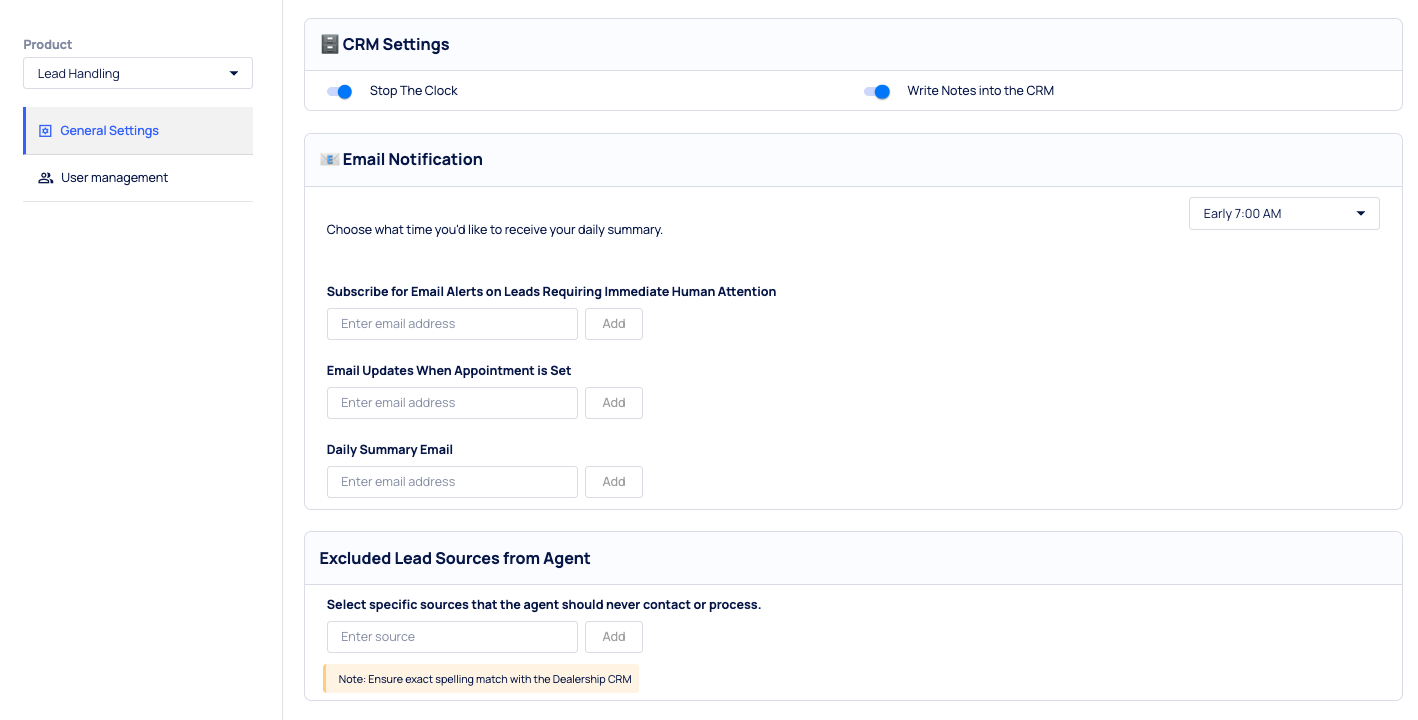Click the User management people icon

click(x=45, y=178)
